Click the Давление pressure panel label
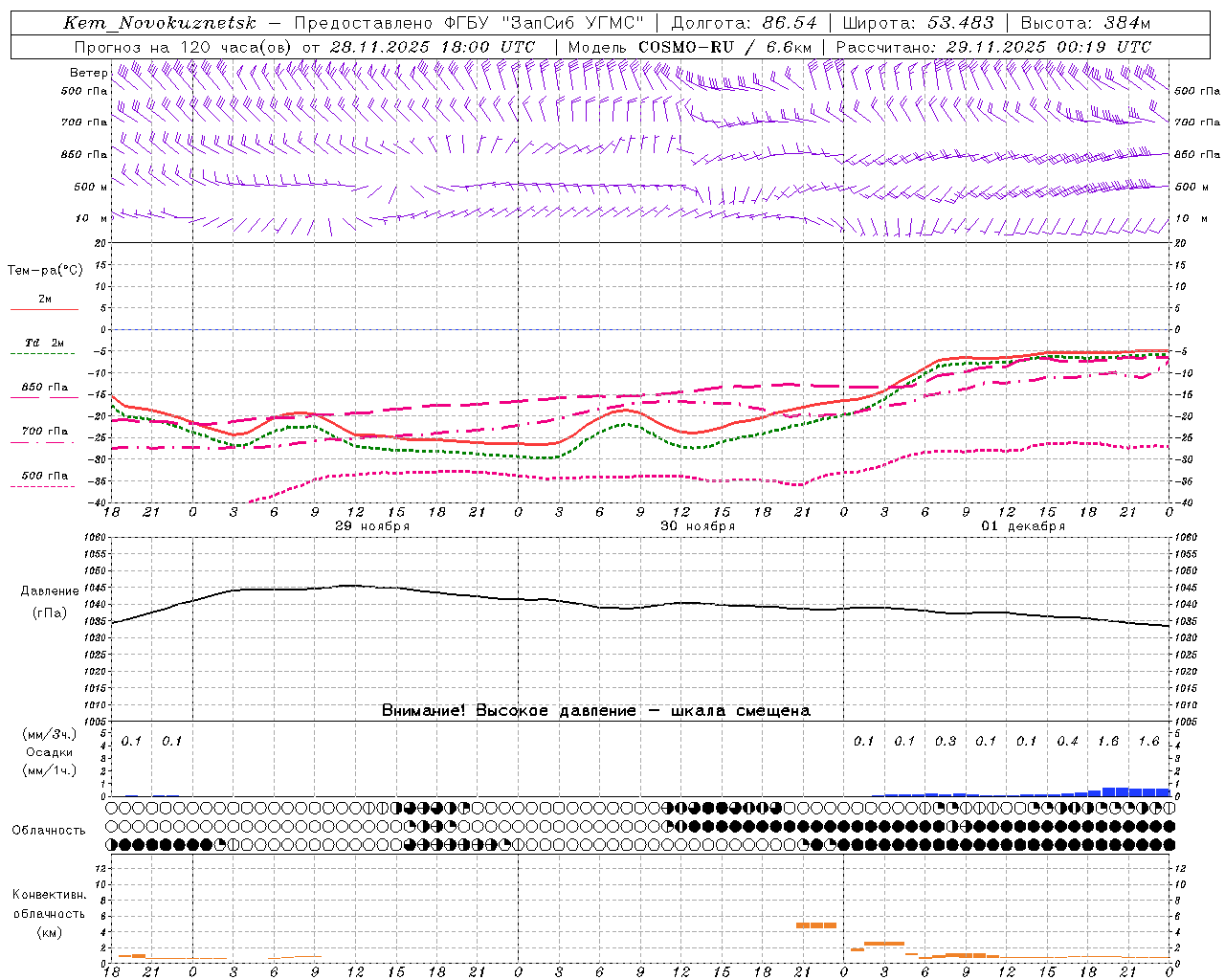The height and width of the screenshot is (980, 1225). coord(49,591)
